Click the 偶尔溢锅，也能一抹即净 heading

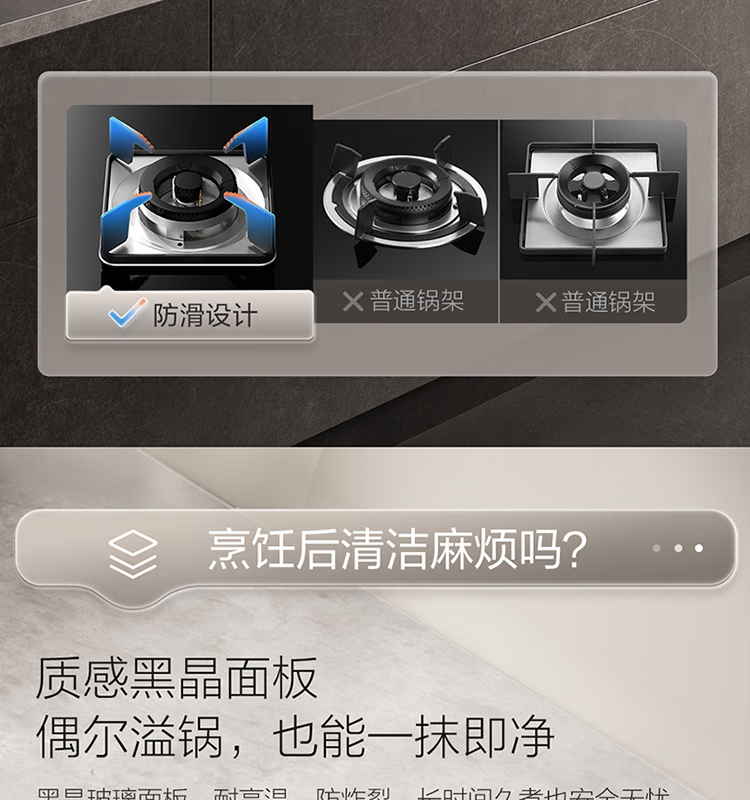295,736
